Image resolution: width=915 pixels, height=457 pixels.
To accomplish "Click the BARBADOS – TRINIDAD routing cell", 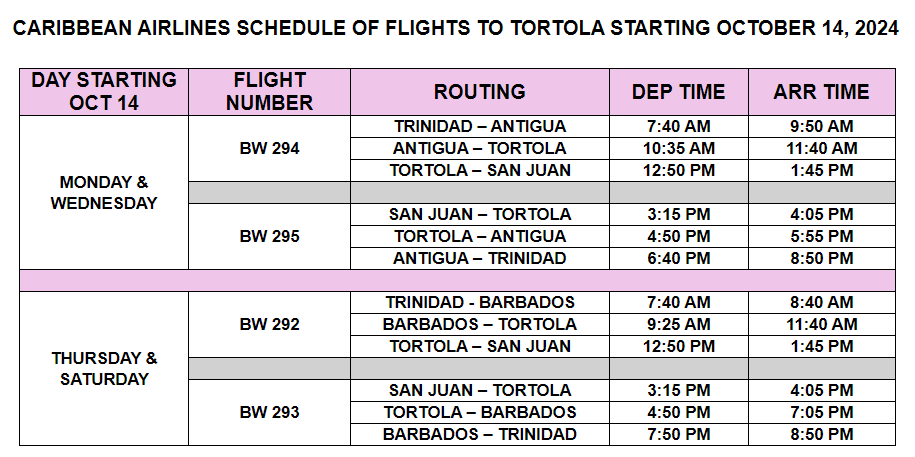I will [480, 434].
